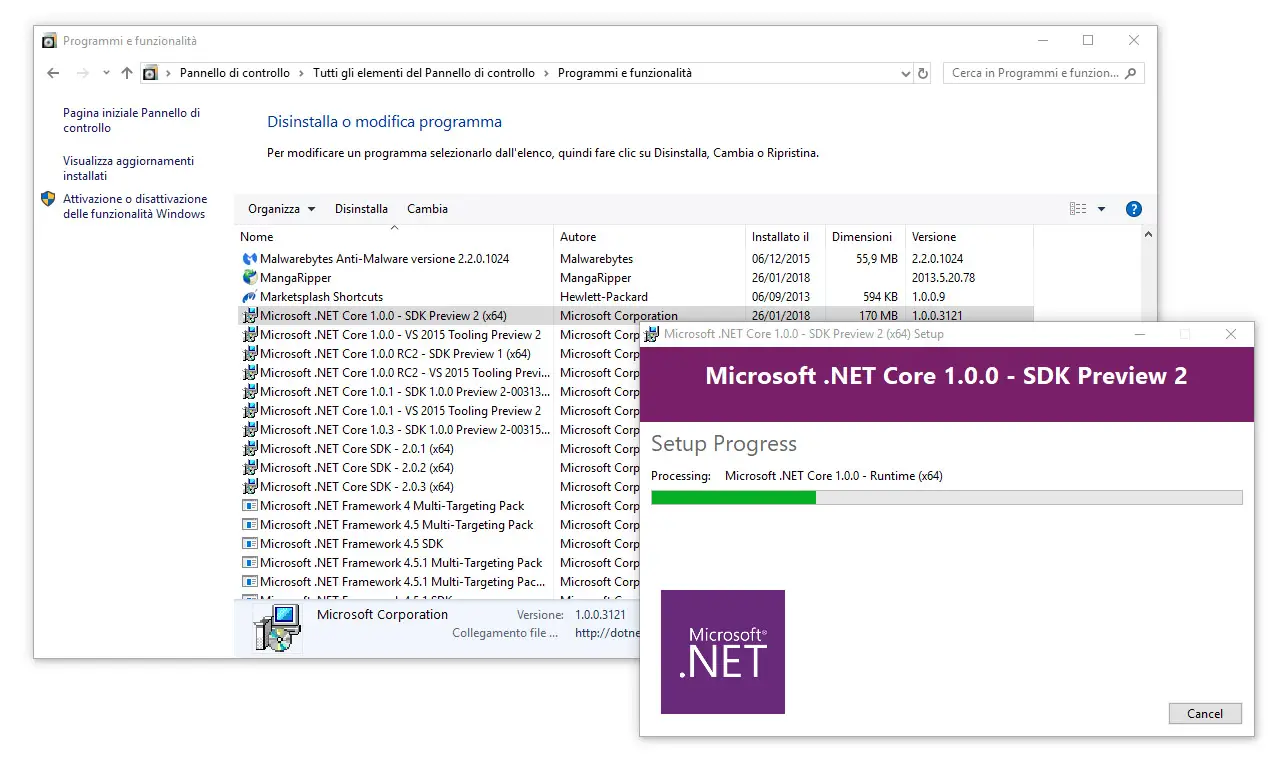Open Pagina iniziale Pannello di controllo link
The width and height of the screenshot is (1281, 768).
click(131, 120)
